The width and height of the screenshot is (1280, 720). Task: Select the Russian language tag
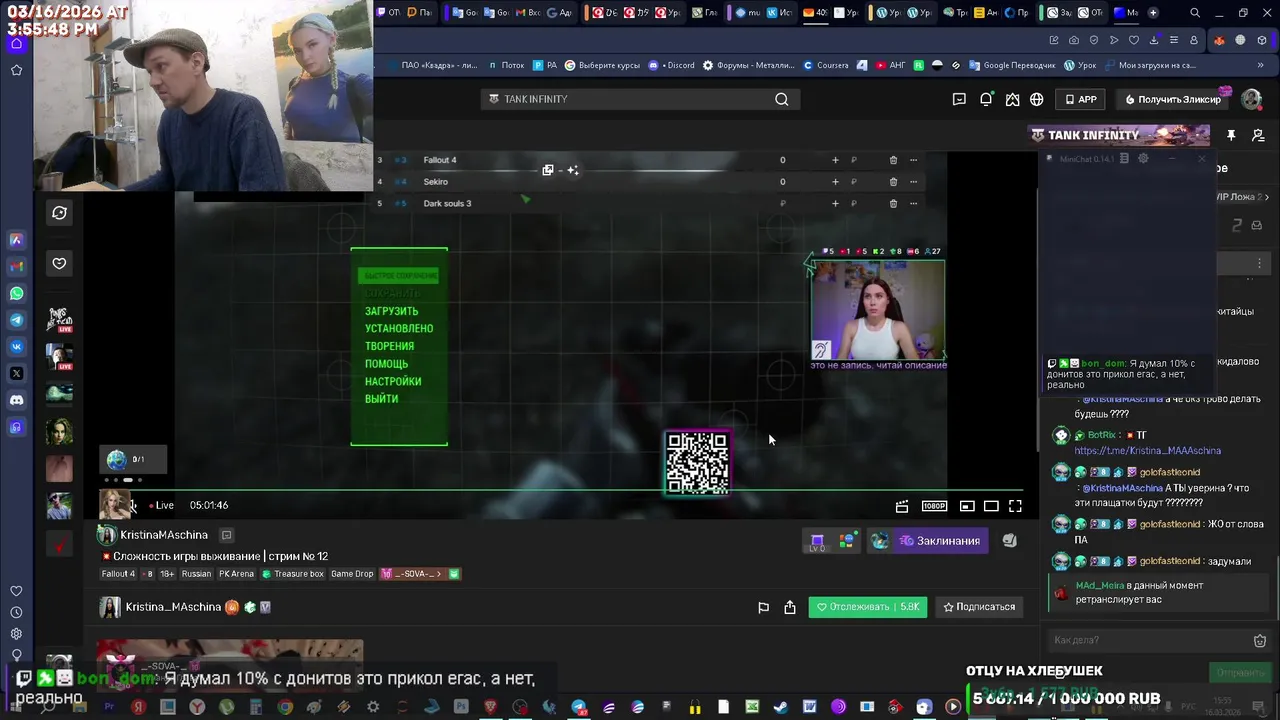(196, 574)
